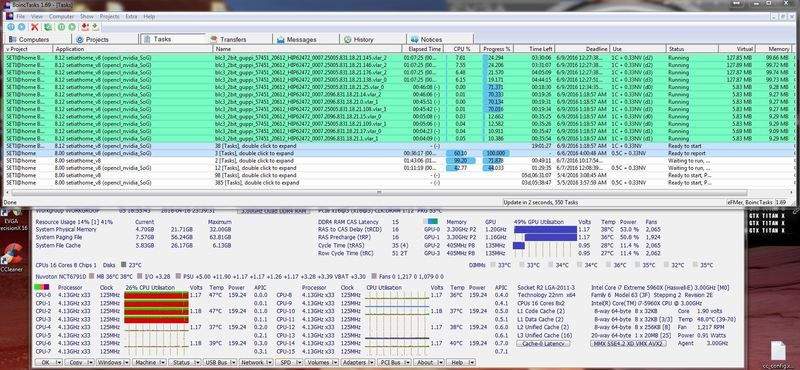Open the File menu
The height and width of the screenshot is (370, 800).
pos(20,17)
